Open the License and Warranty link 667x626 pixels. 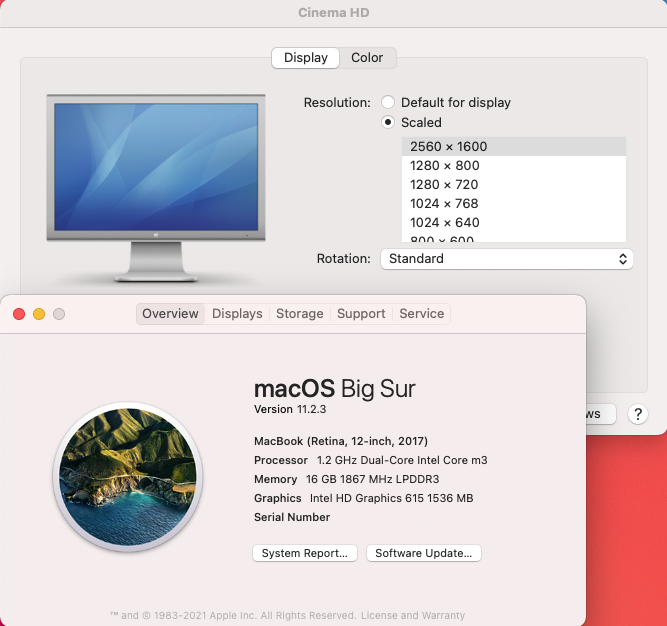coord(413,615)
